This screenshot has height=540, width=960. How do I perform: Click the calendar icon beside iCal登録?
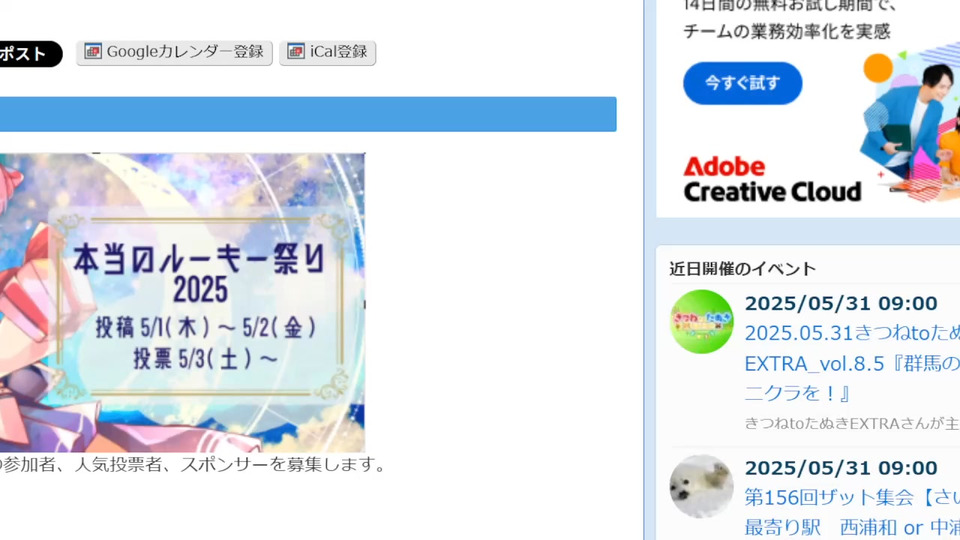click(296, 51)
